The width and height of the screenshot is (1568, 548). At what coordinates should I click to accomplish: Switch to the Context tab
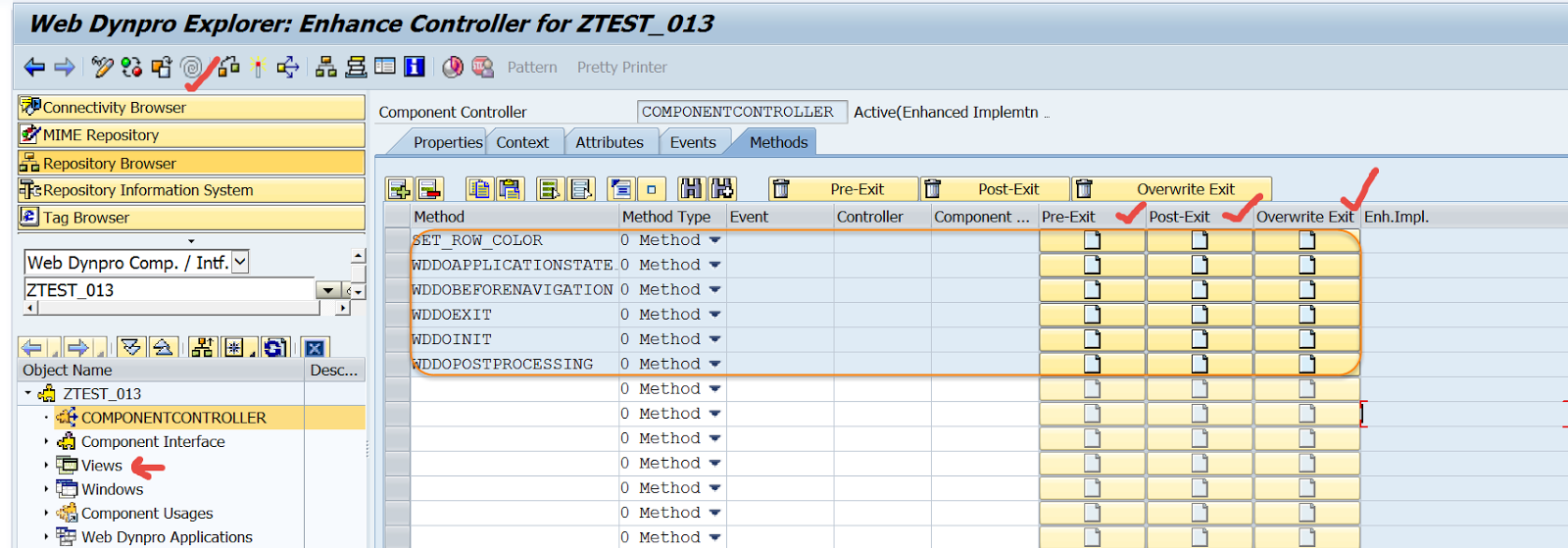(522, 142)
